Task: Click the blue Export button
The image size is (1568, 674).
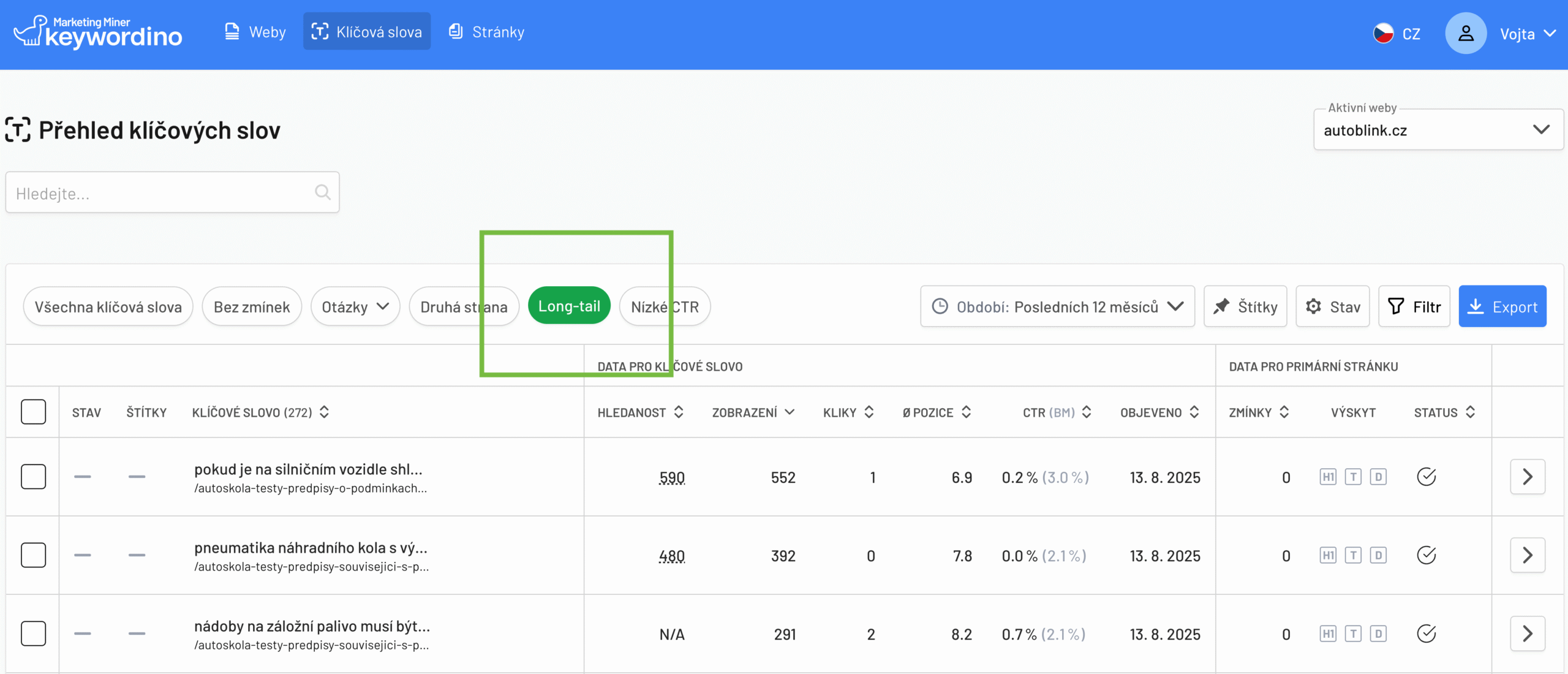Action: [1502, 306]
